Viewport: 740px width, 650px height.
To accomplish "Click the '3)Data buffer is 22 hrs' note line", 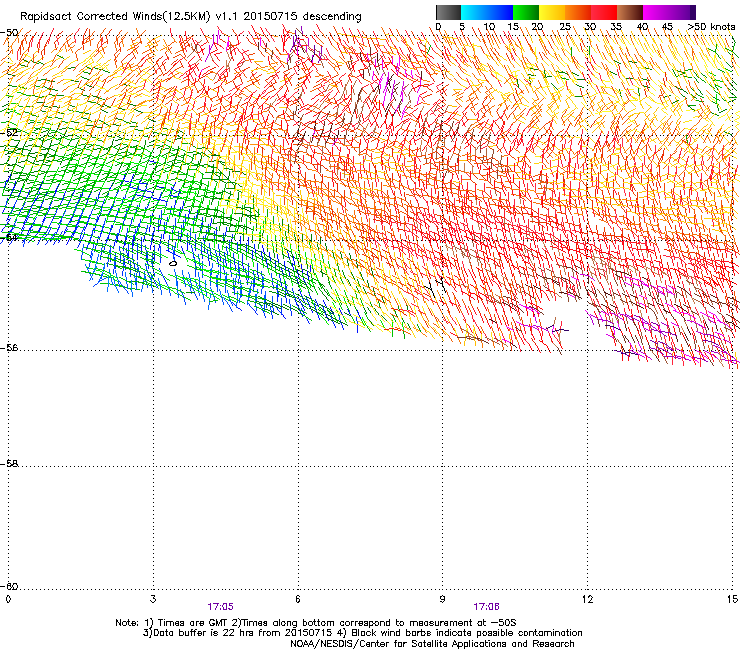I will click(362, 633).
